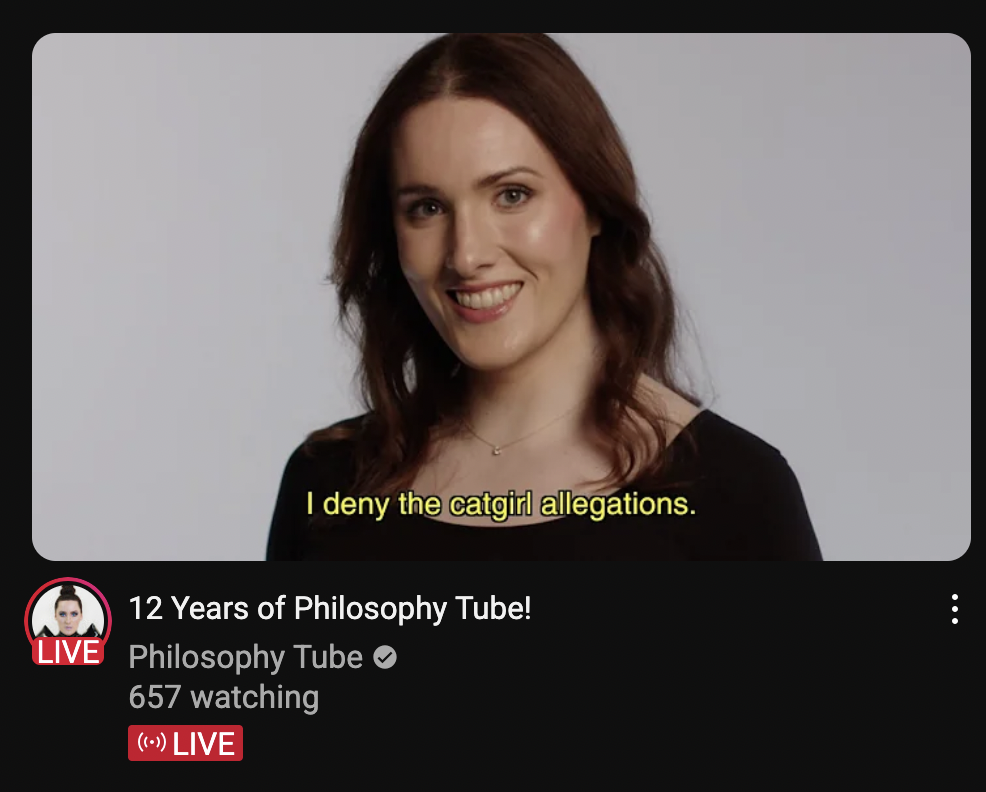Click the broadcast signal icon in LIVE badge
This screenshot has height=792, width=986.
pyautogui.click(x=152, y=743)
